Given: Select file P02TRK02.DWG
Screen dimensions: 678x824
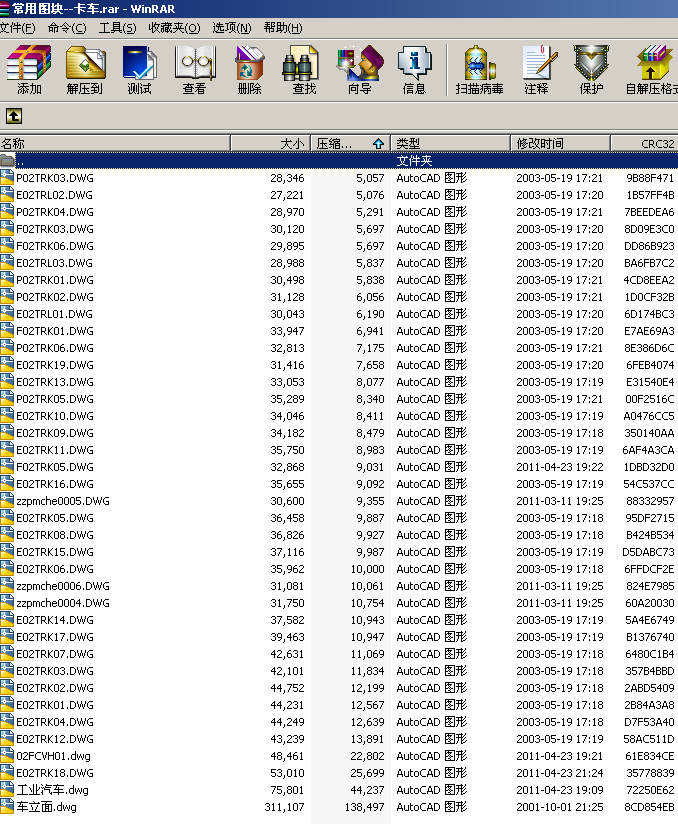Looking at the screenshot, I should (55, 297).
